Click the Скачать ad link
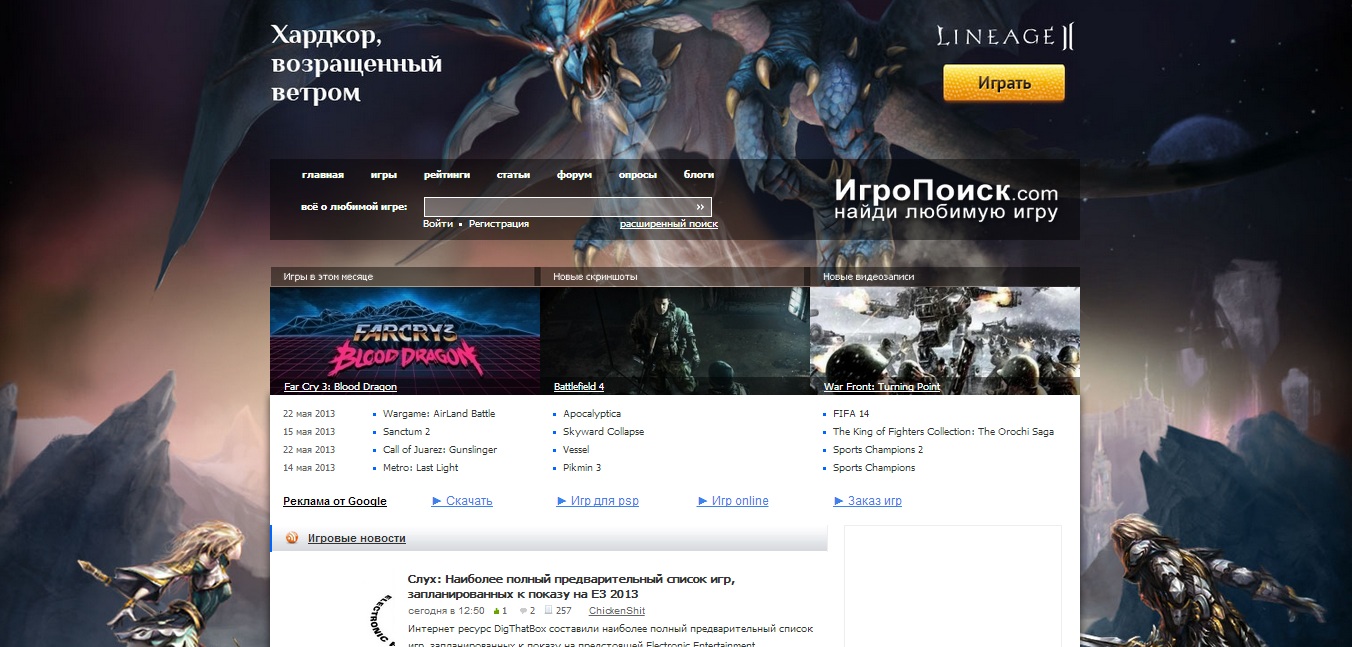This screenshot has height=647, width=1352. click(x=462, y=501)
